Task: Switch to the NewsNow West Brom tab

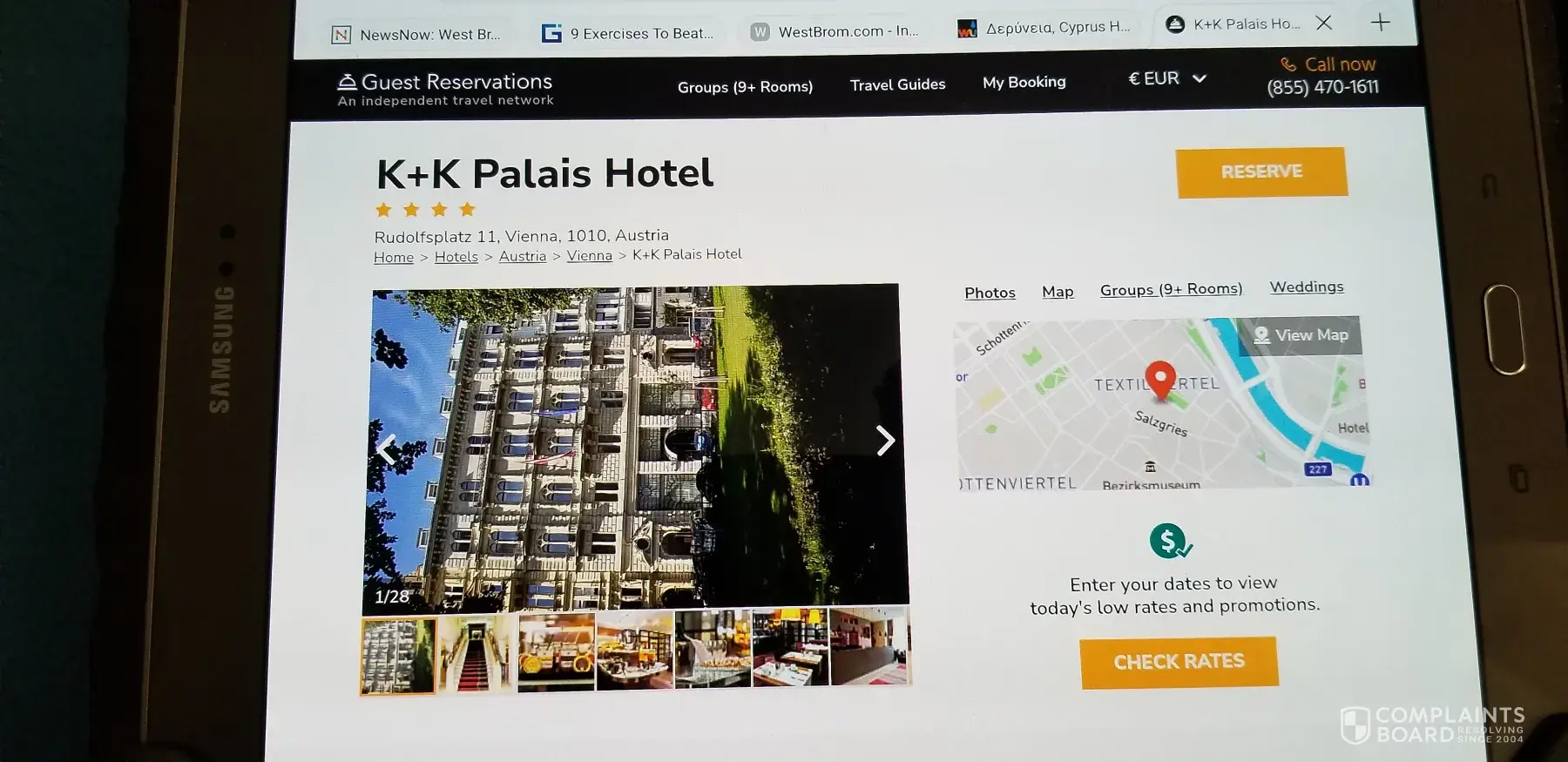Action: coord(416,35)
